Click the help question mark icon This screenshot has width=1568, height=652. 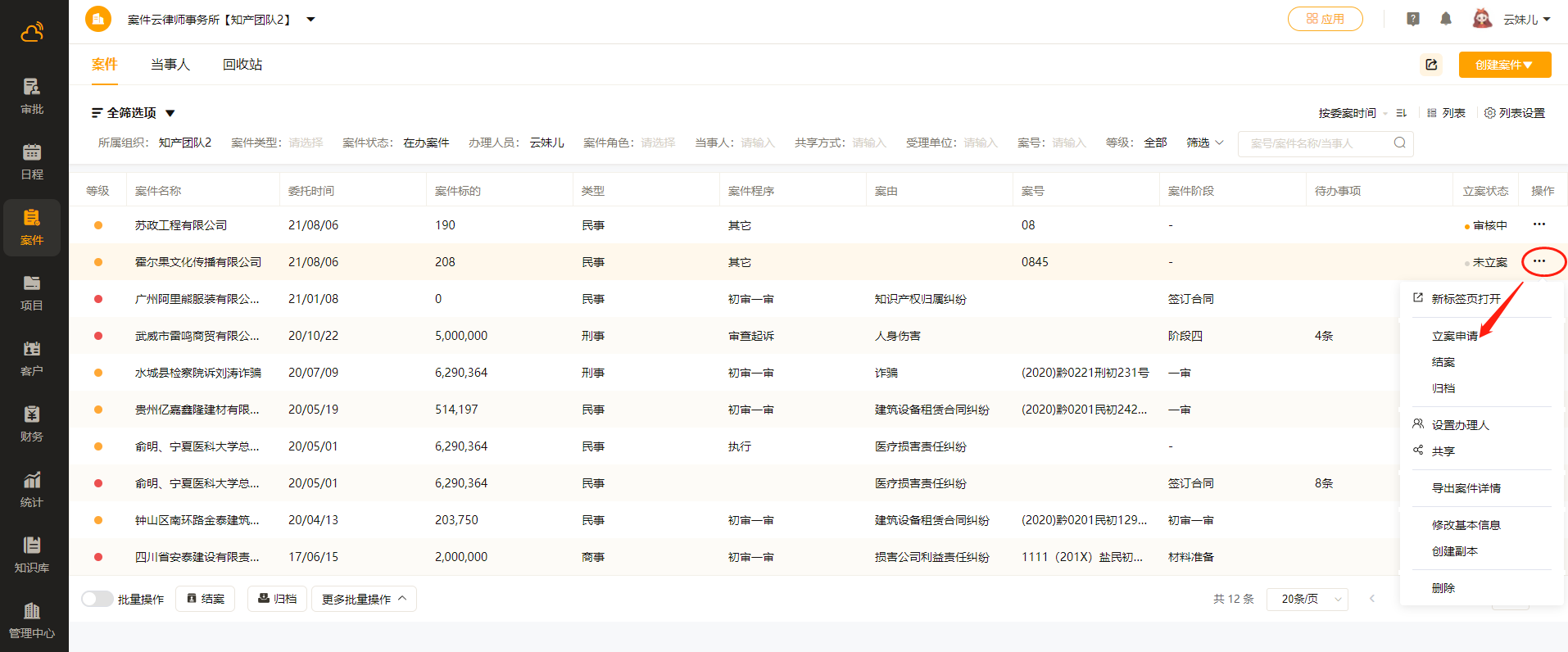tap(1413, 19)
